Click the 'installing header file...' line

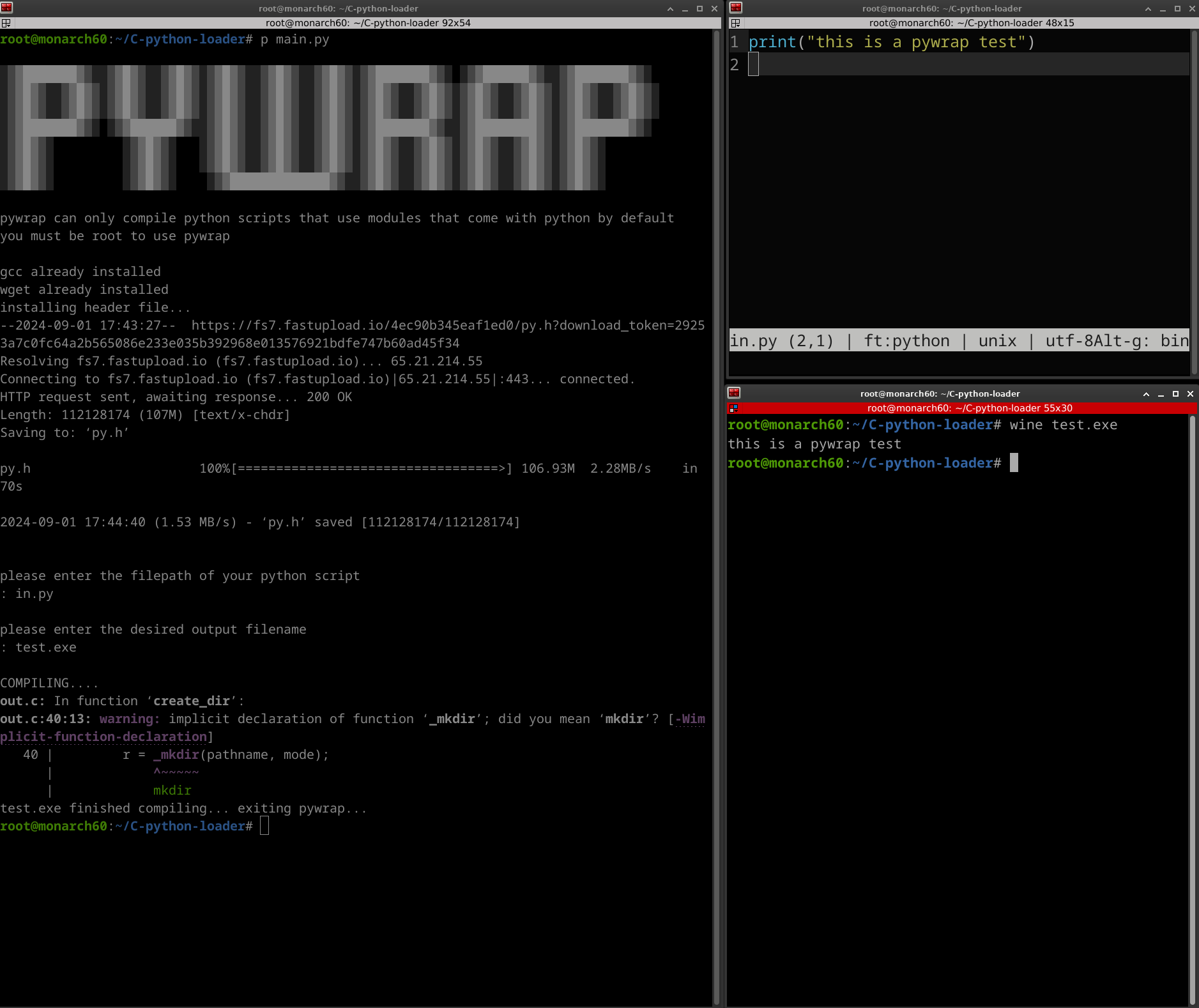pyautogui.click(x=95, y=308)
